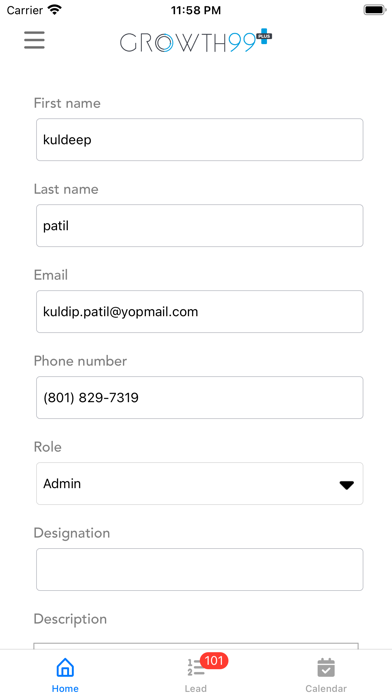Open the Calendar check icon
Screen dimensions: 392x696
(x=326, y=668)
